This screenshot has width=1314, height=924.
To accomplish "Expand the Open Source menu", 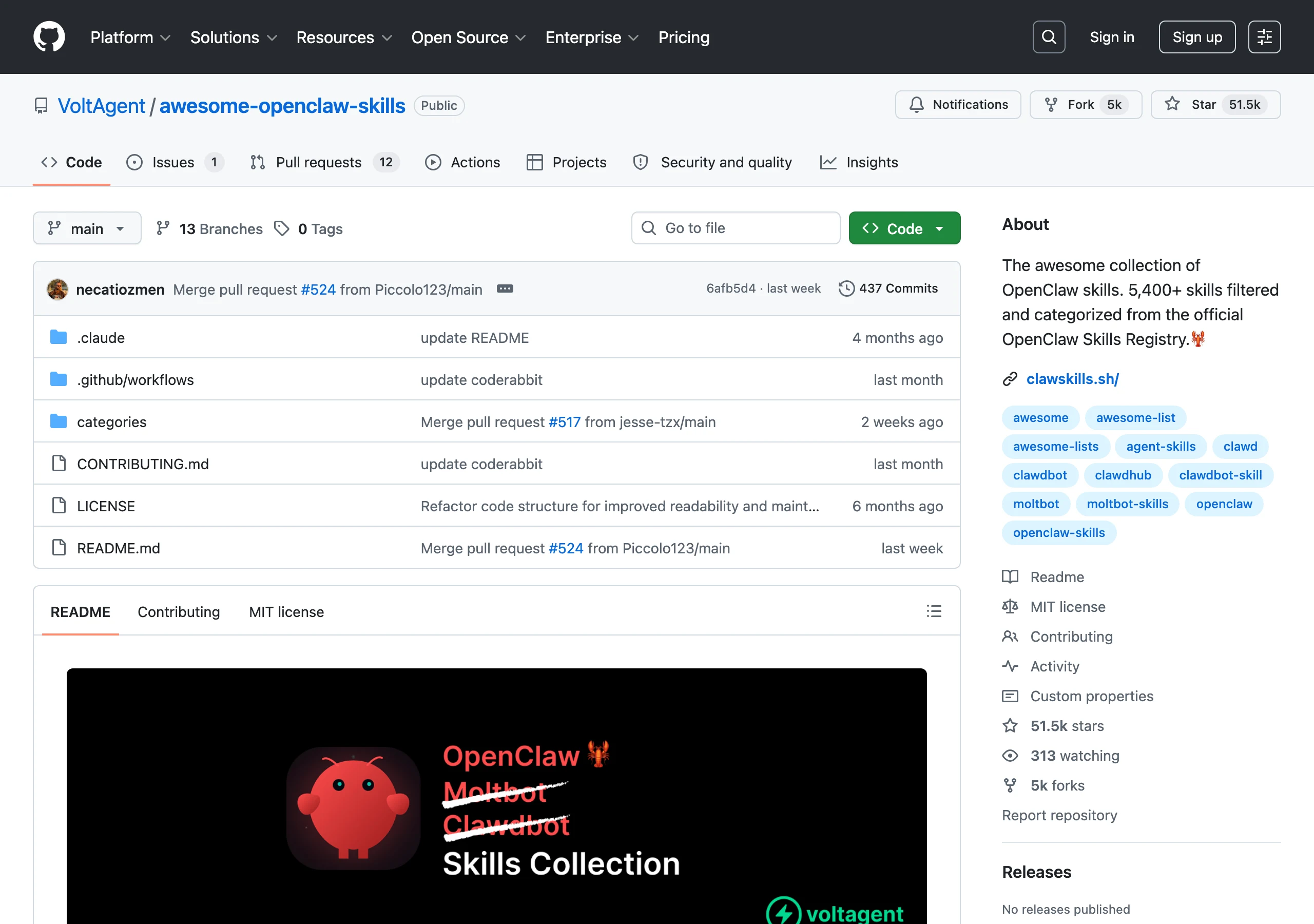I will click(468, 37).
